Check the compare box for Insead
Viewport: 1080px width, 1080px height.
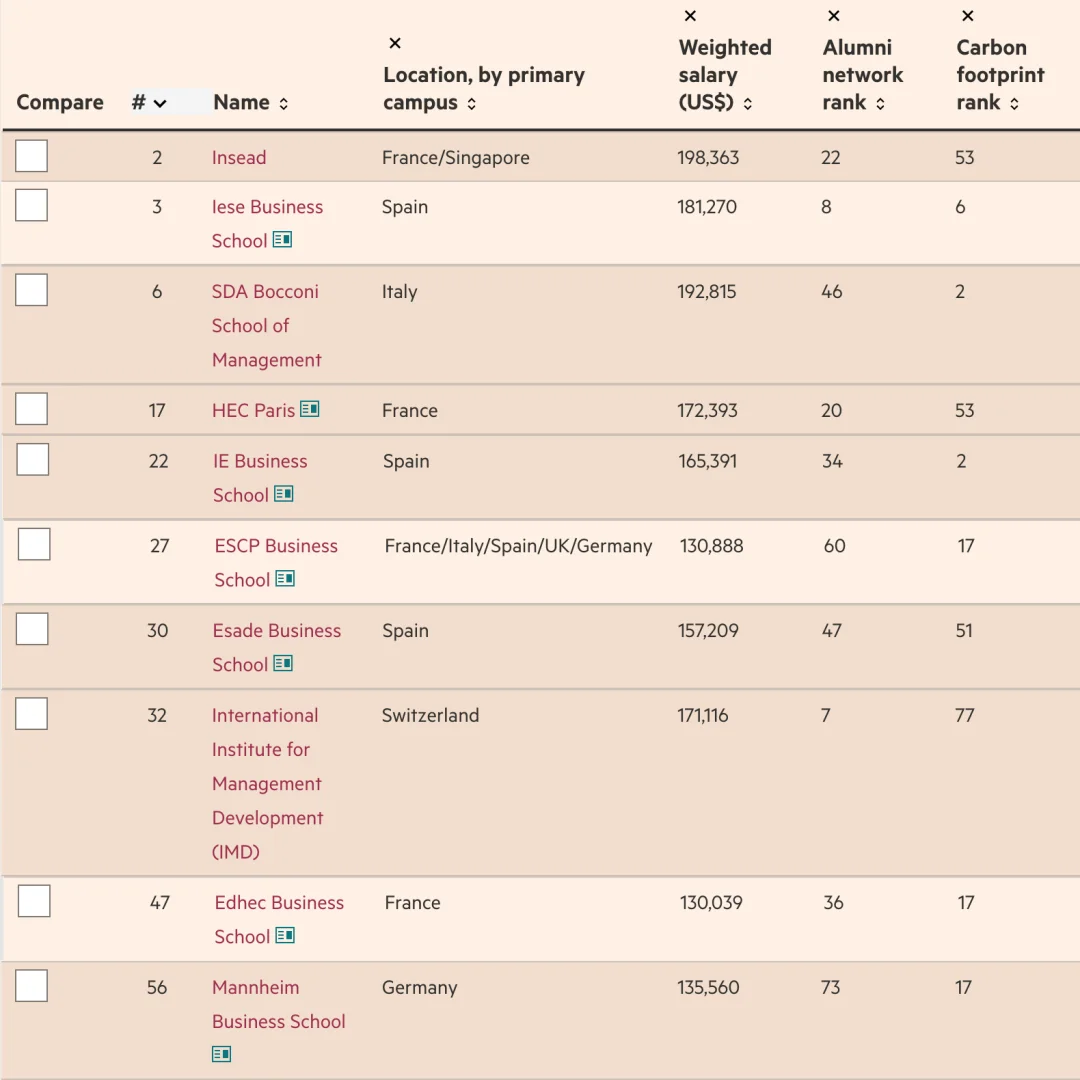coord(32,156)
